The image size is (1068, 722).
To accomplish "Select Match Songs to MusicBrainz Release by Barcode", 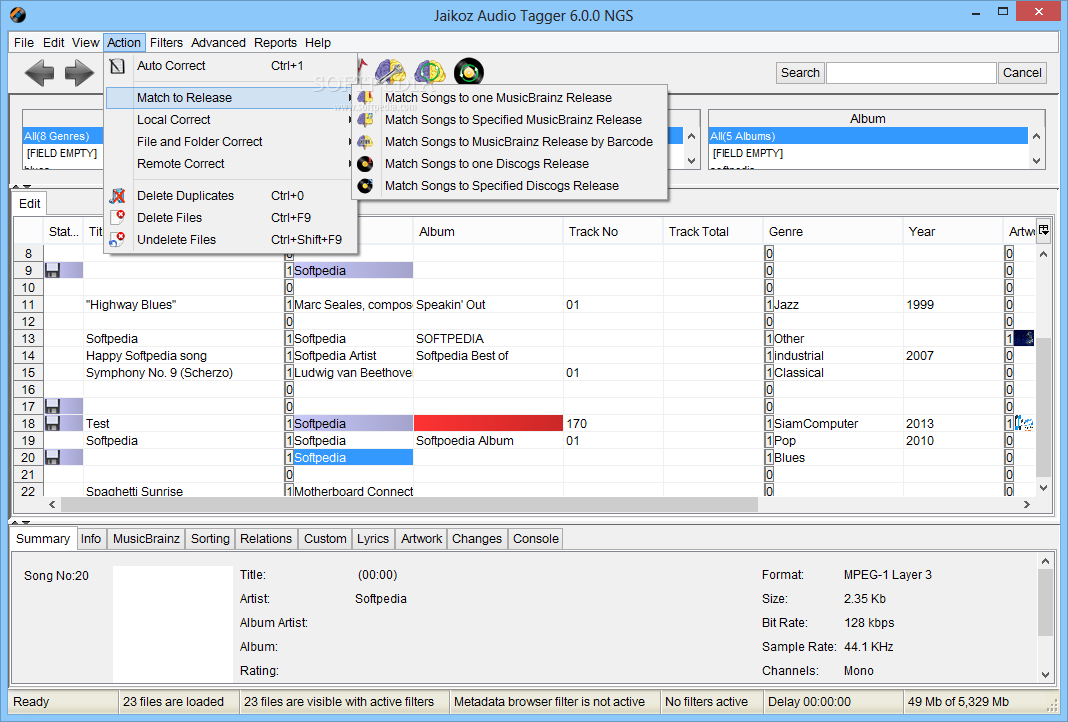I will pyautogui.click(x=509, y=141).
